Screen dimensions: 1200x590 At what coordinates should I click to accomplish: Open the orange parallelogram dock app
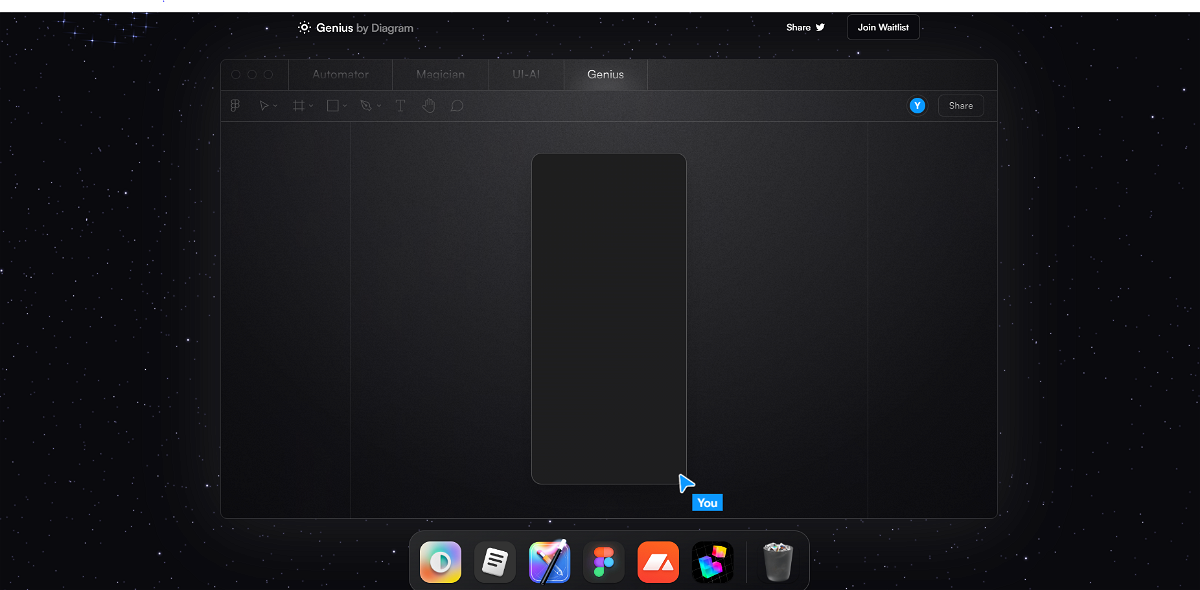pyautogui.click(x=658, y=562)
